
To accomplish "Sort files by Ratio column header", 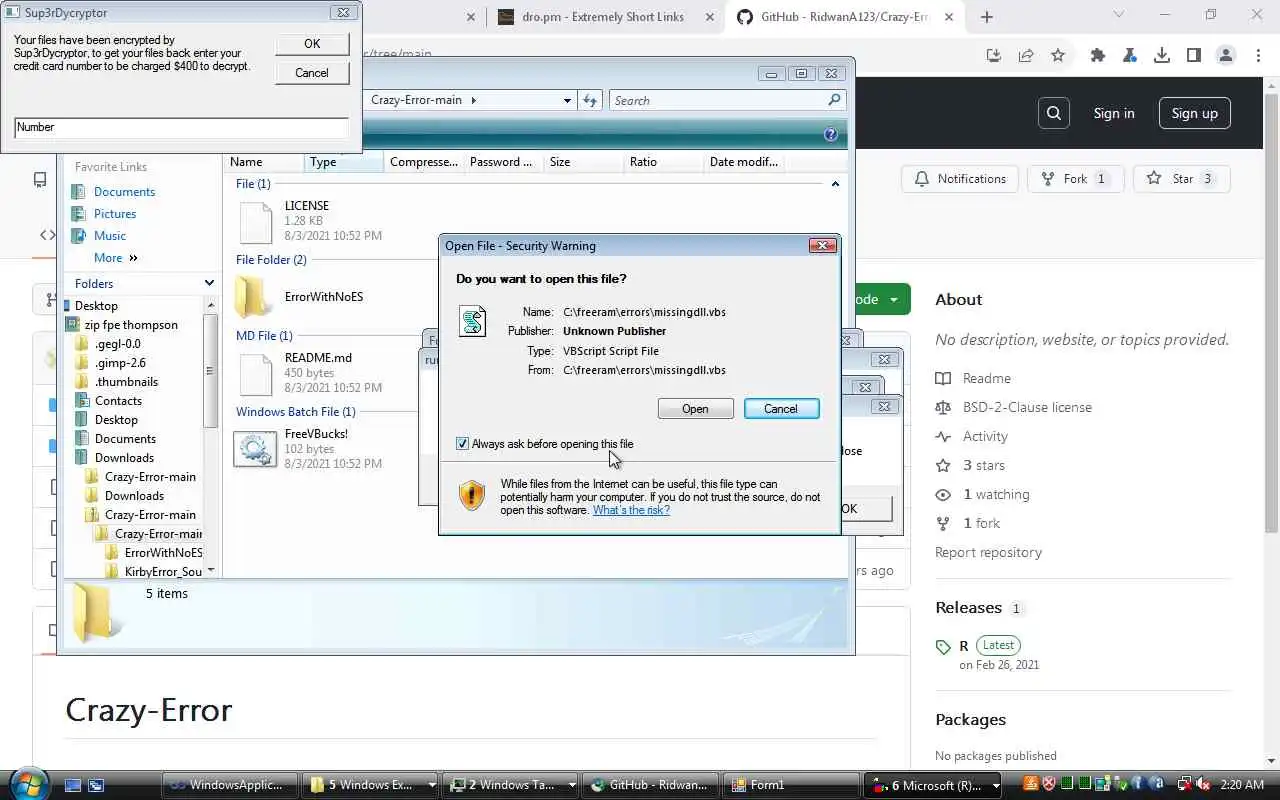I will 664,162.
